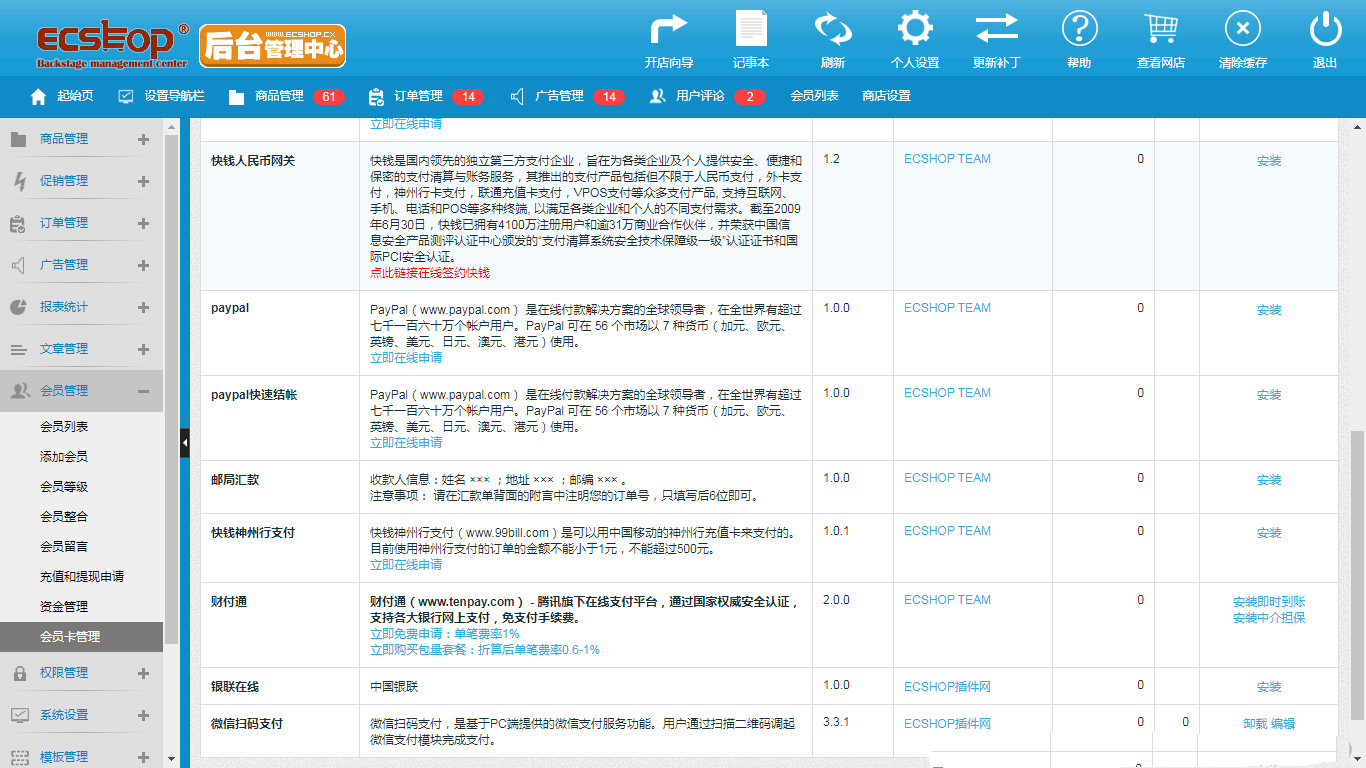Install paypal by clicking its 安装 link
1366x768 pixels.
[x=1268, y=309]
